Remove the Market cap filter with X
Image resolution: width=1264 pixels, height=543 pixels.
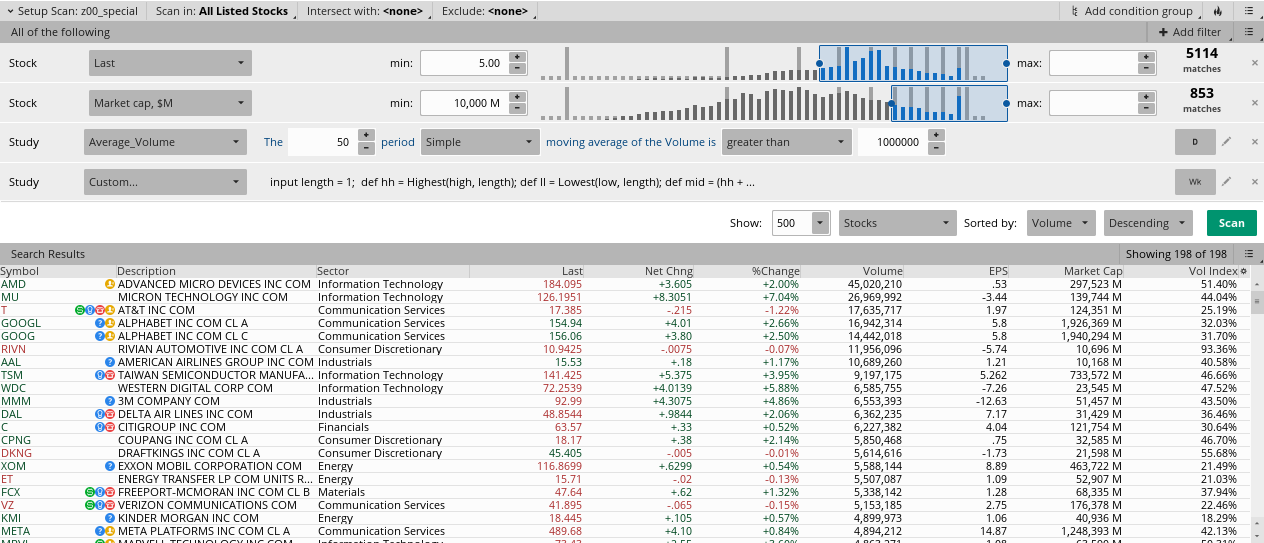point(1255,102)
